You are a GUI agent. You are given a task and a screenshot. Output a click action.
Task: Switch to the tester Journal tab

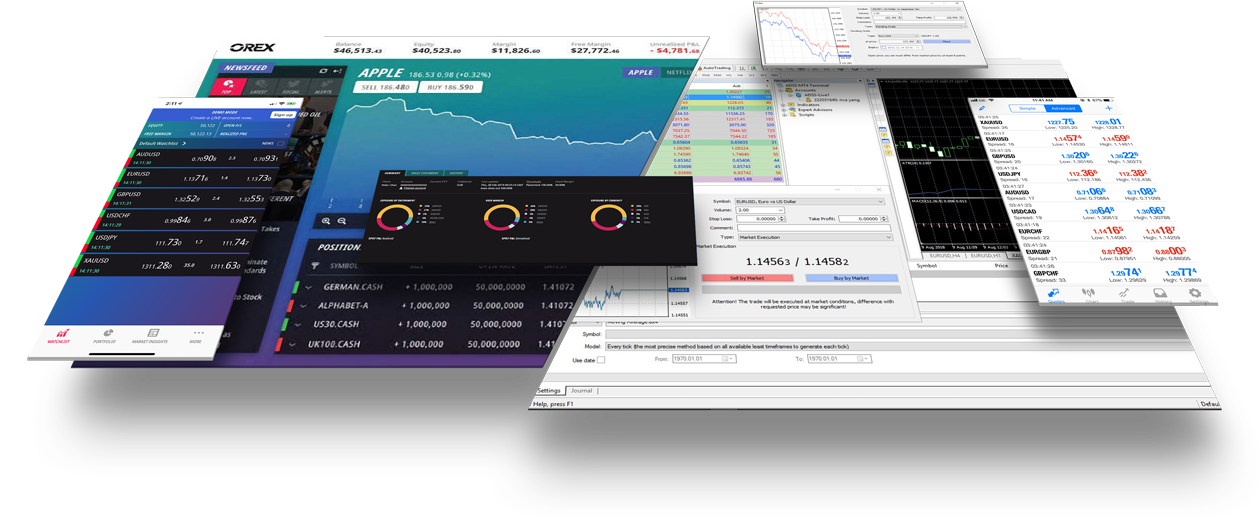tap(581, 390)
